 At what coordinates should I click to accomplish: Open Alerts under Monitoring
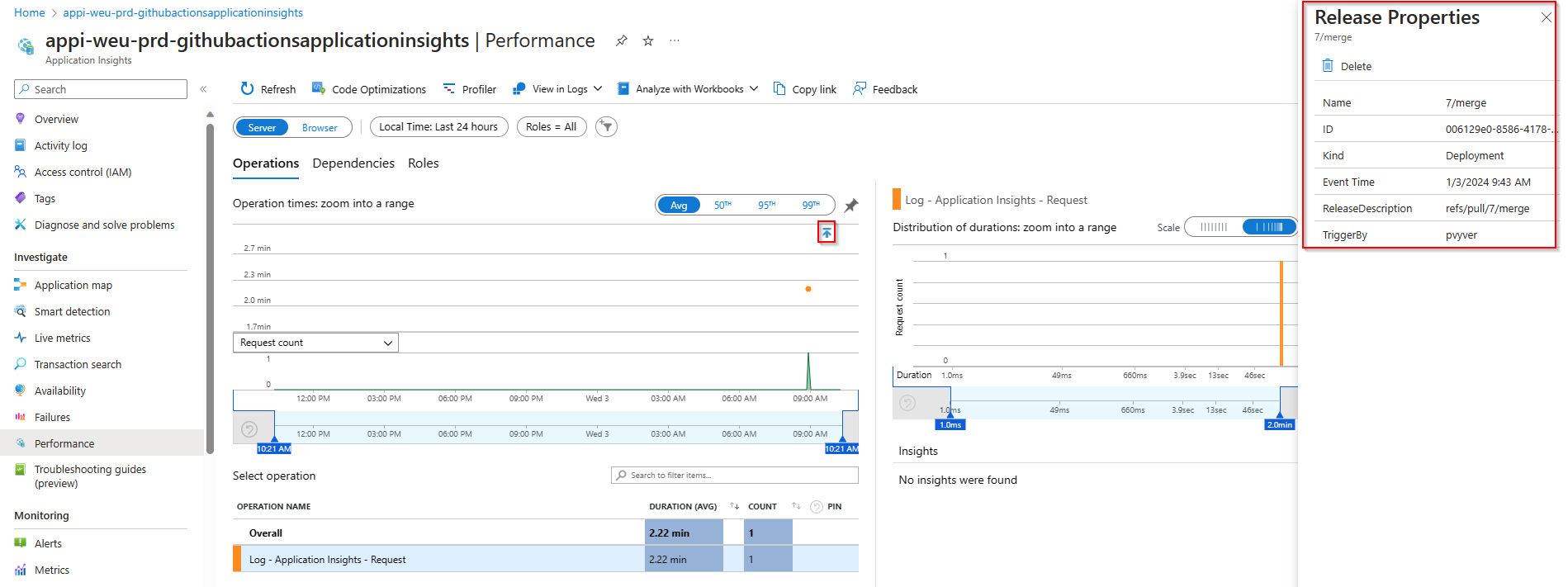(48, 543)
